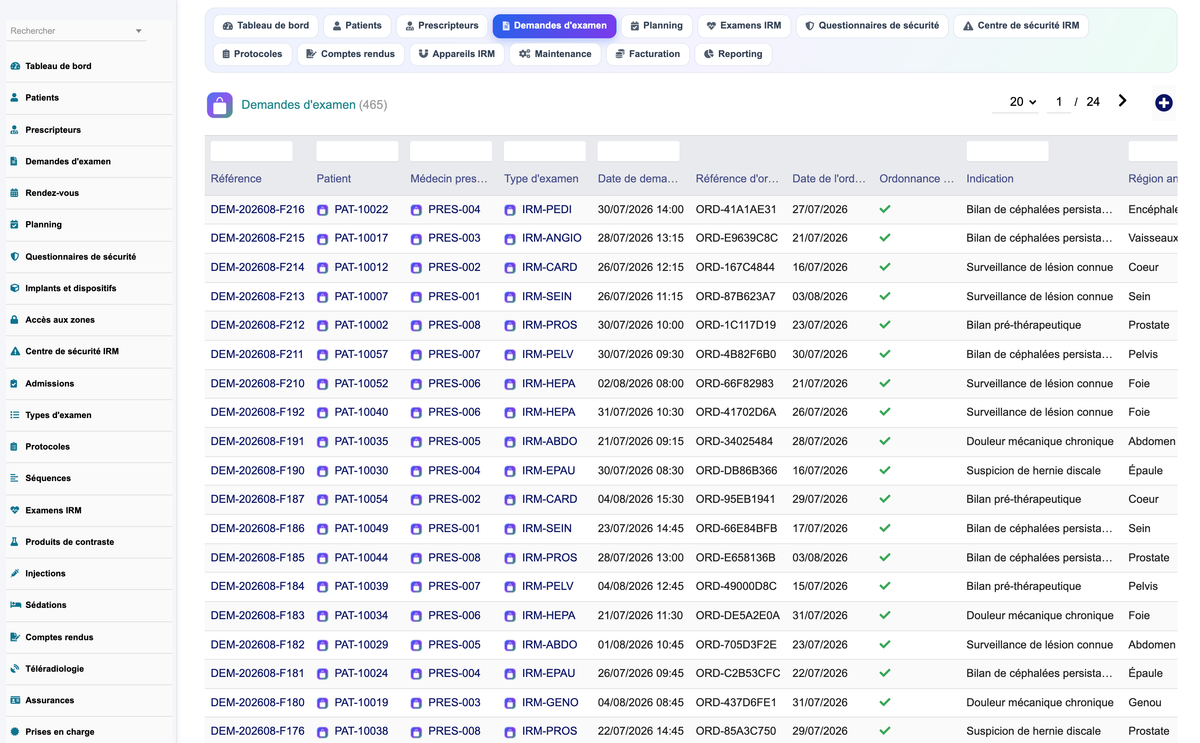1200x743 pixels.
Task: Open Patients in the left sidebar
Action: (x=42, y=98)
